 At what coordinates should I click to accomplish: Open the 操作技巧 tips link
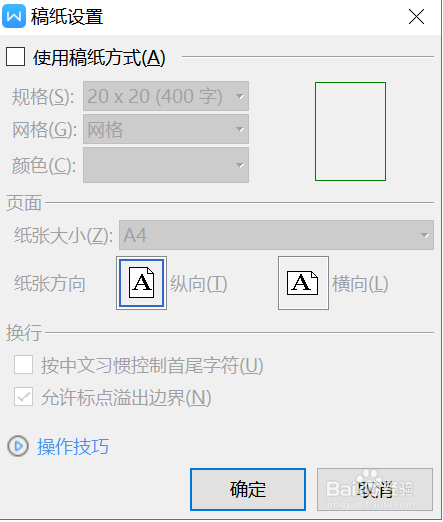pyautogui.click(x=73, y=446)
